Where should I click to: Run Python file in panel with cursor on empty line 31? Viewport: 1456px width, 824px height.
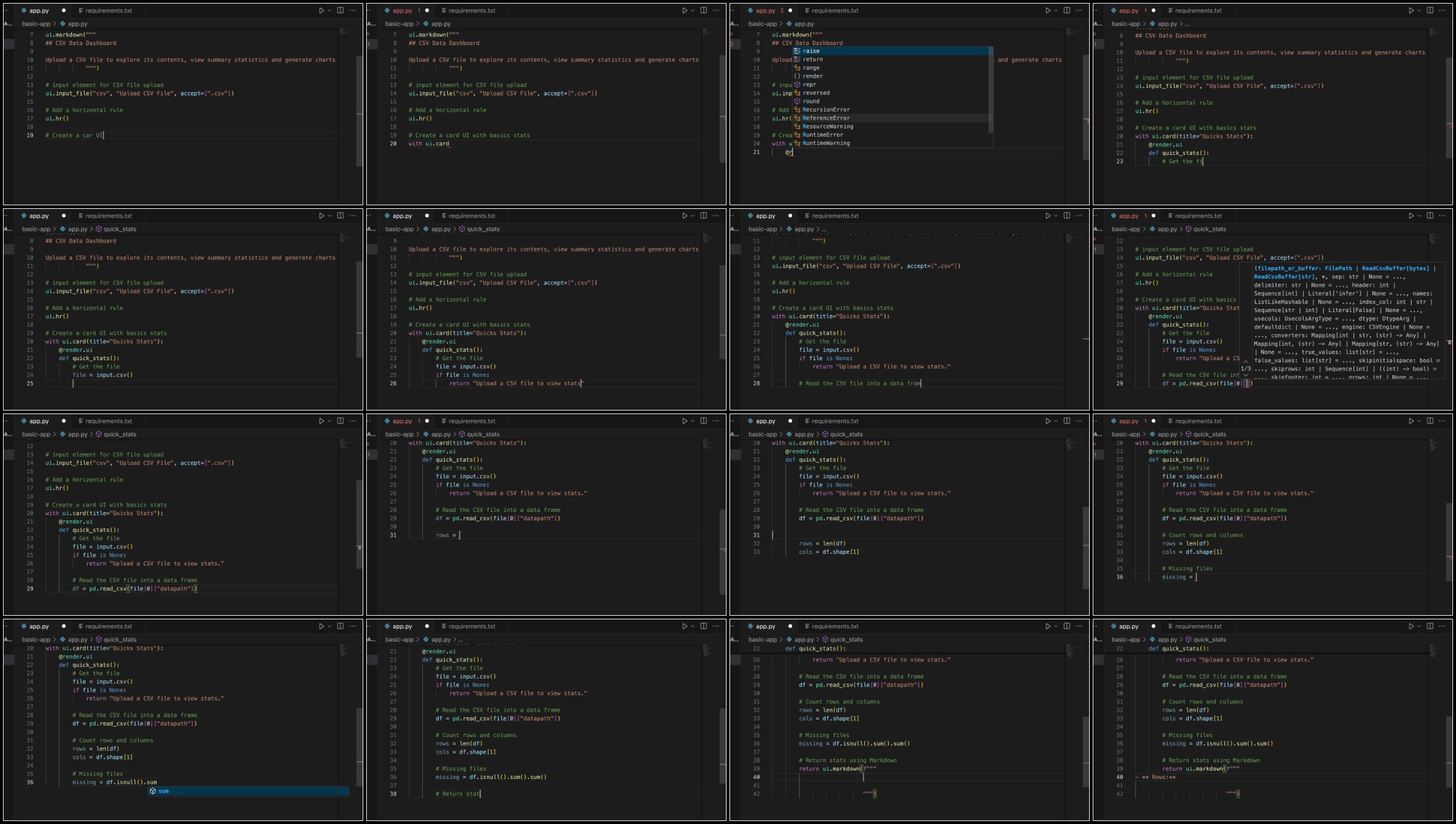(1048, 421)
